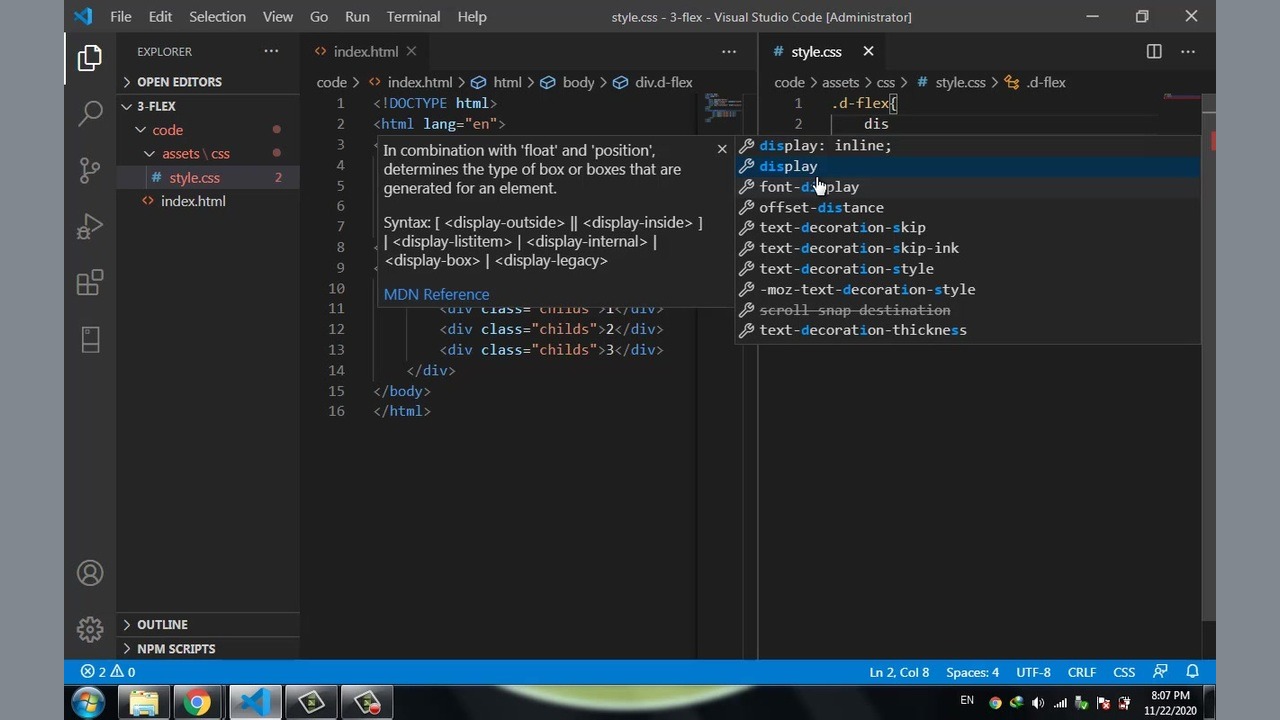Switch to the index.html tab
This screenshot has height=720, width=1280.
click(x=365, y=52)
